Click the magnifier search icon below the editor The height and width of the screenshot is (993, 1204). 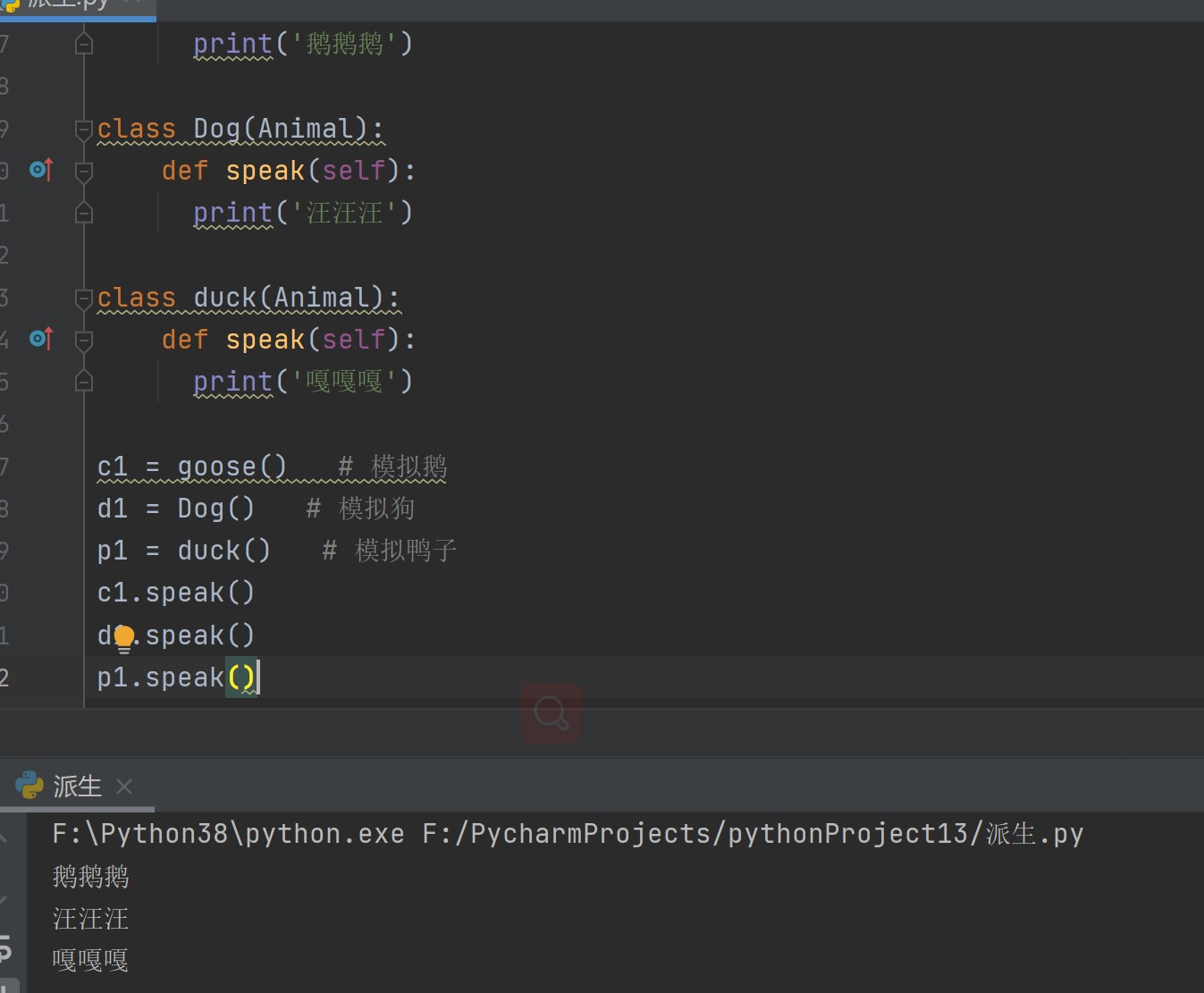pos(551,713)
